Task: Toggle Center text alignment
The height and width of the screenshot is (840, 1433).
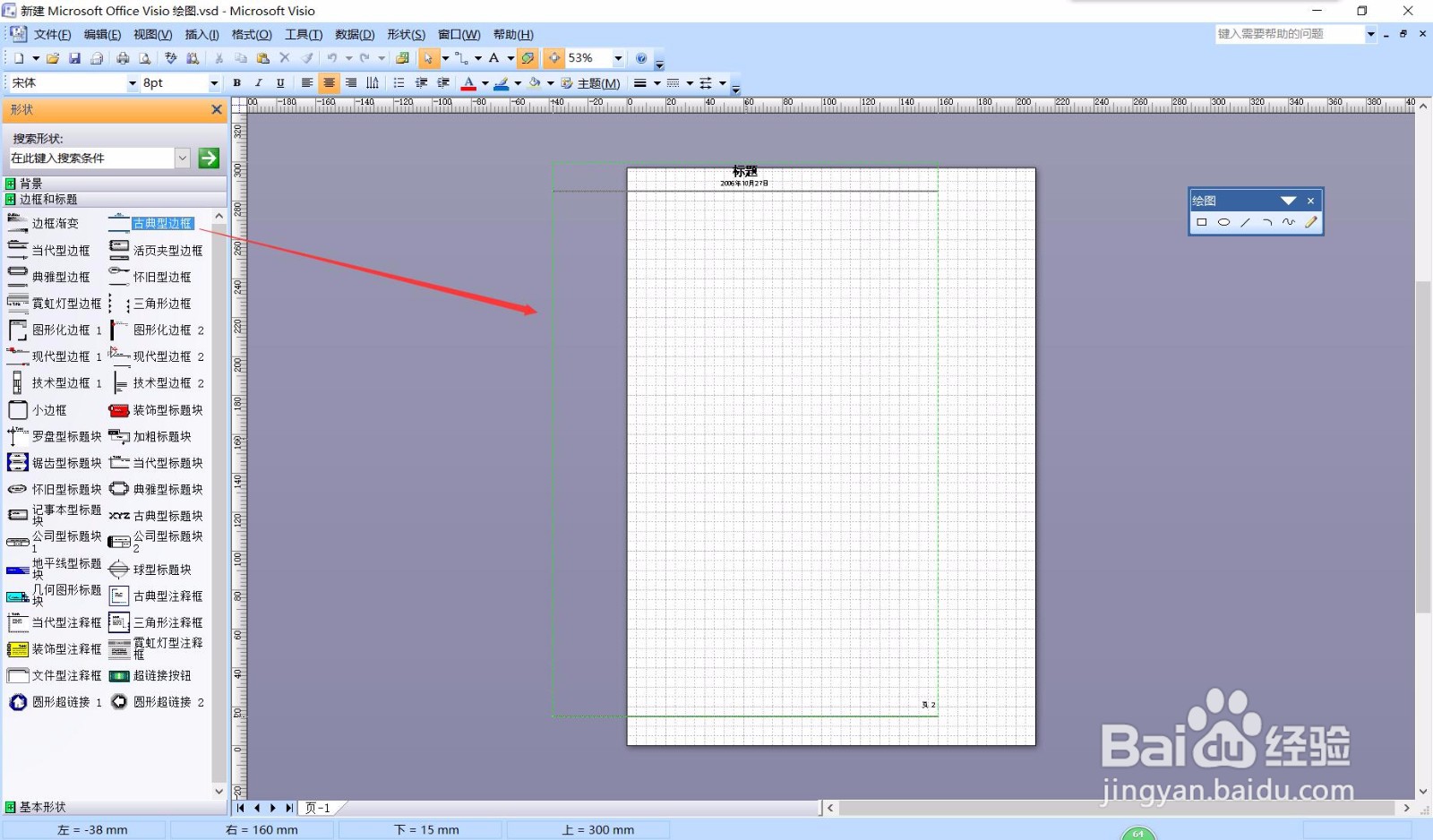Action: coord(329,83)
